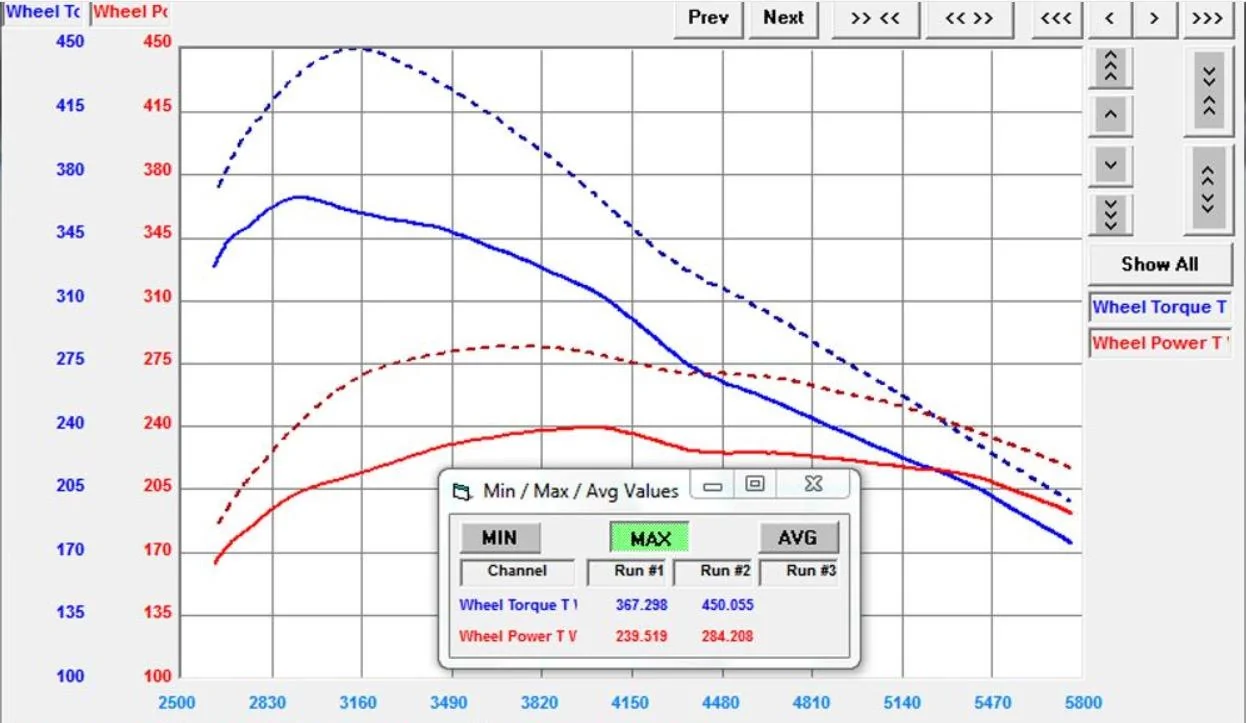Click the Run #2 column header
Screen dimensions: 1246x723
coord(714,571)
